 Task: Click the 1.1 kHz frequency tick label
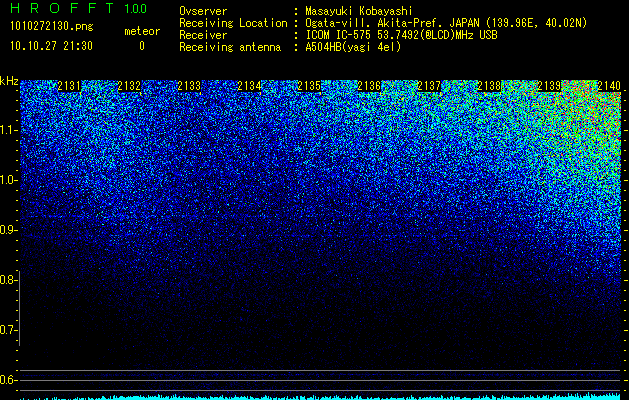coord(7,130)
